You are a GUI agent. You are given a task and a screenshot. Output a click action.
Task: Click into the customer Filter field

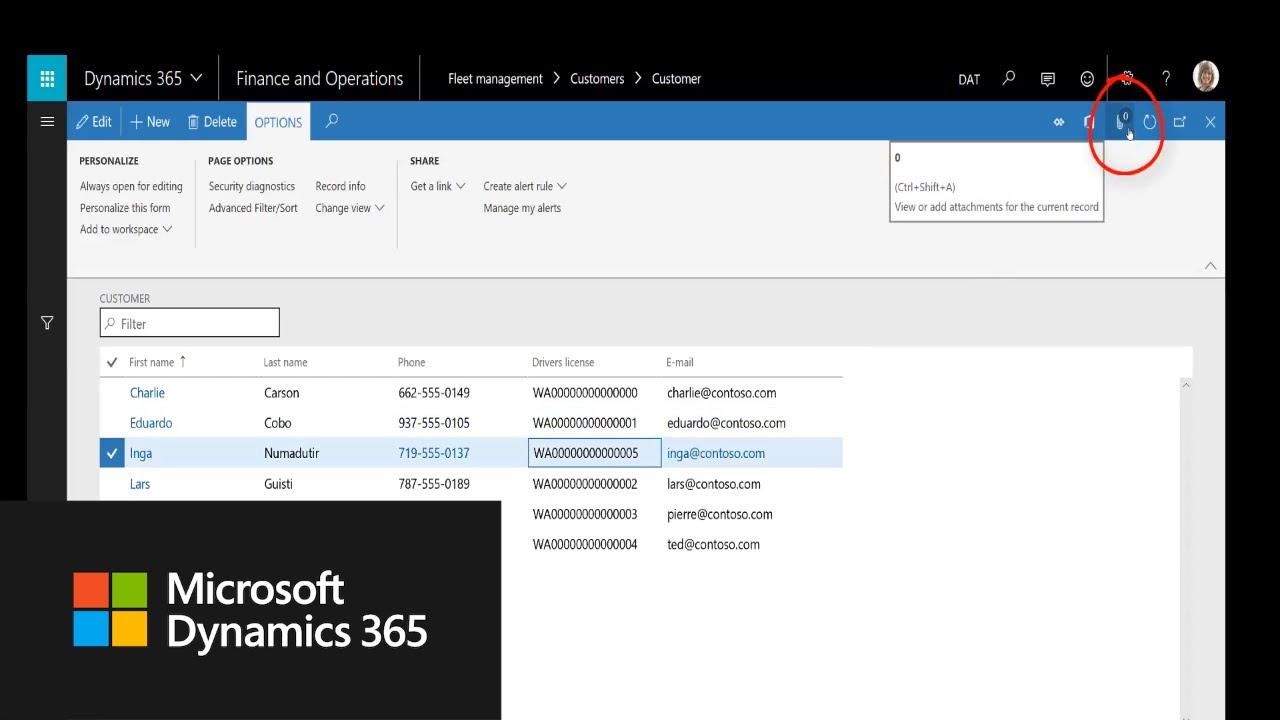(x=190, y=323)
